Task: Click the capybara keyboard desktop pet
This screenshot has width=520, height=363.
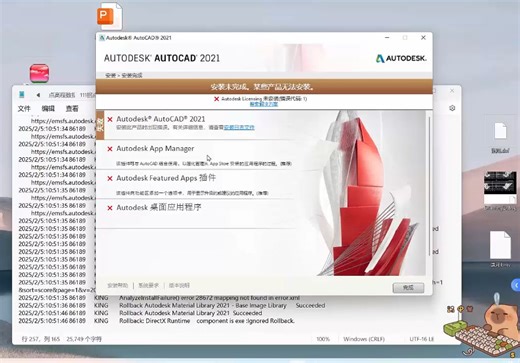Action: [x=482, y=327]
